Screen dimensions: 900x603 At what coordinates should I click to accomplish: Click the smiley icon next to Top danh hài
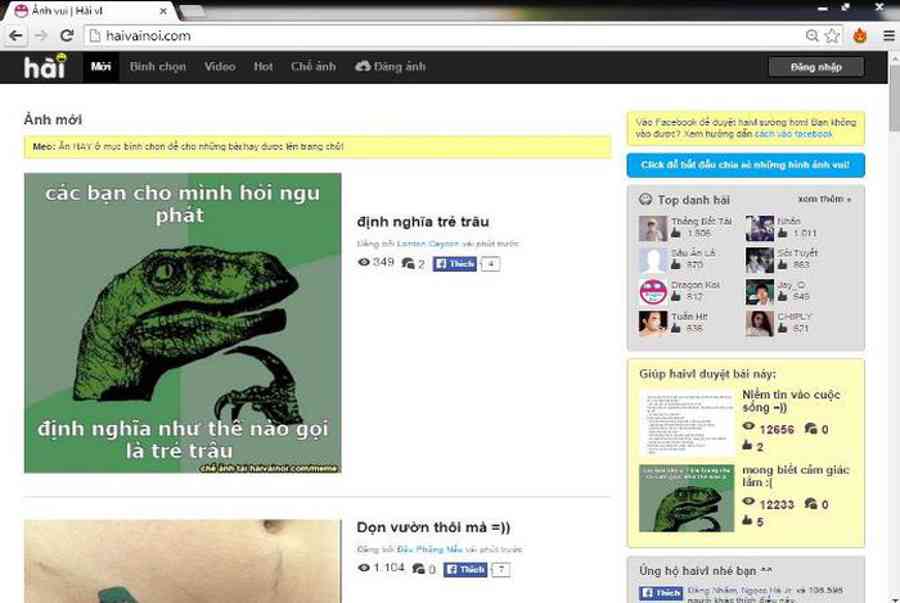[645, 199]
